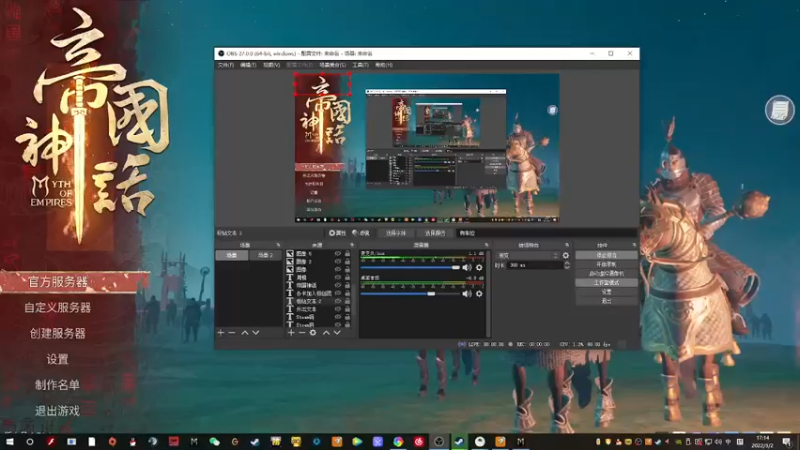Viewport: 800px width, 450px height.
Task: Open the Windows Start menu
Action: pyautogui.click(x=9, y=441)
